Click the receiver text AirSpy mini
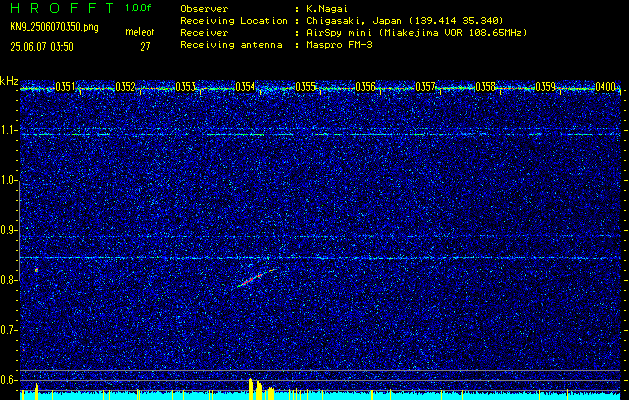This screenshot has height=400, width=629. pyautogui.click(x=338, y=33)
